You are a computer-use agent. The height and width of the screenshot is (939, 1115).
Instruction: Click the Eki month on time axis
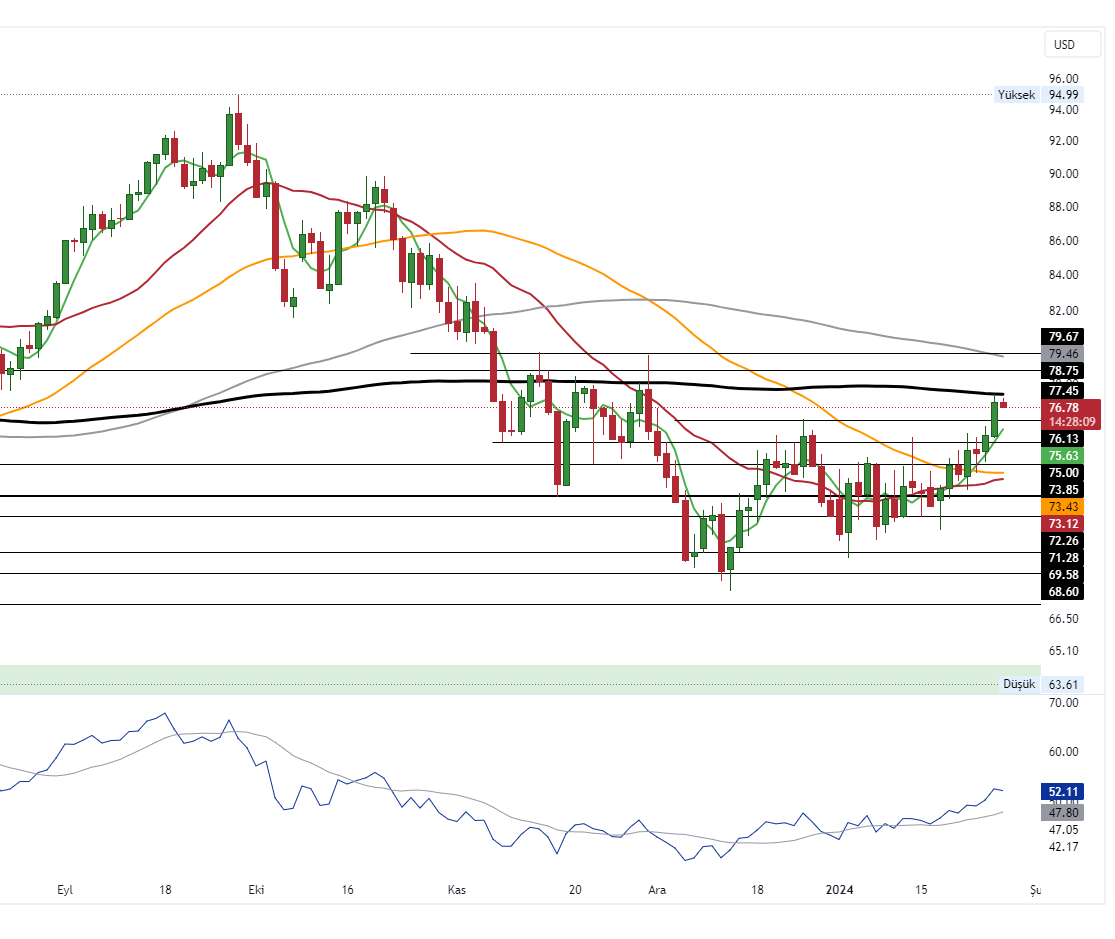click(256, 889)
